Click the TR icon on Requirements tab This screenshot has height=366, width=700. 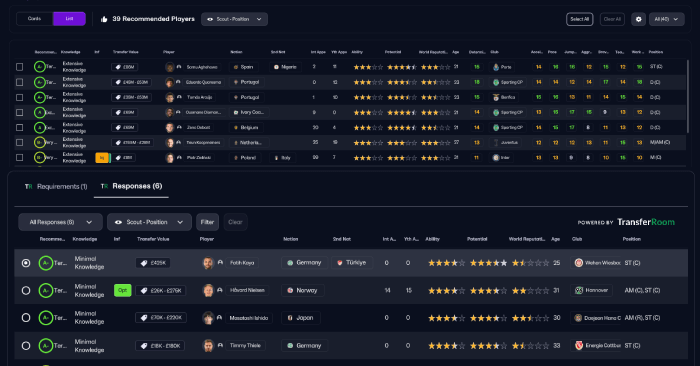click(29, 187)
